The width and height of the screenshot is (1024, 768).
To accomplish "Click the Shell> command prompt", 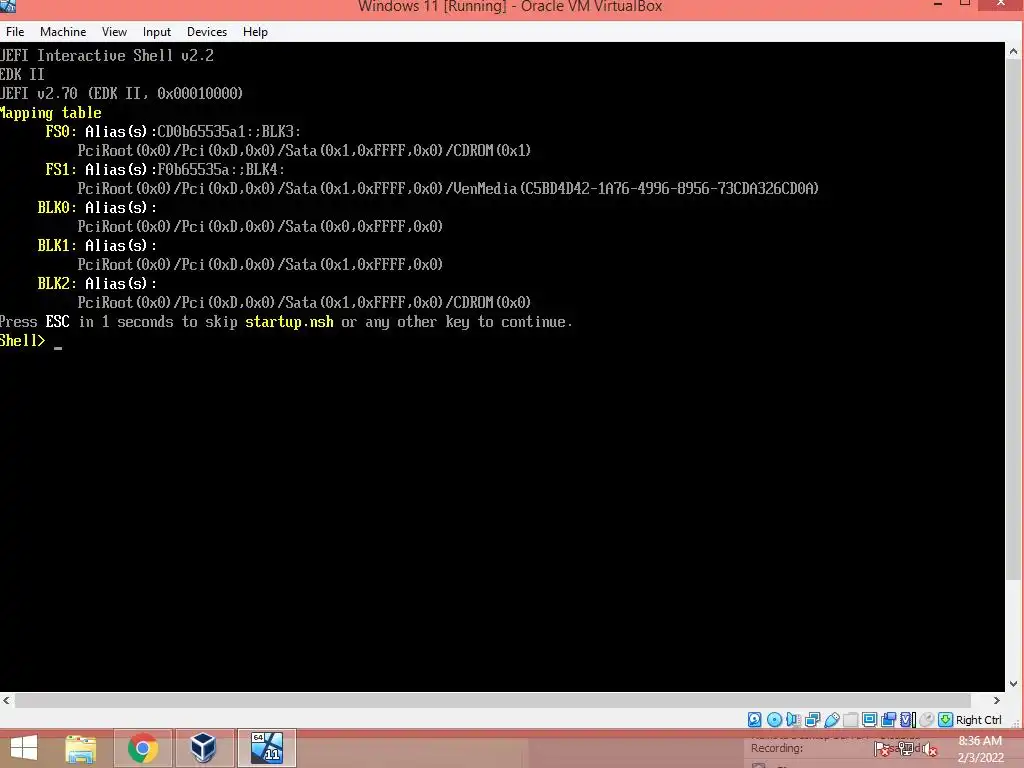I will coord(22,340).
